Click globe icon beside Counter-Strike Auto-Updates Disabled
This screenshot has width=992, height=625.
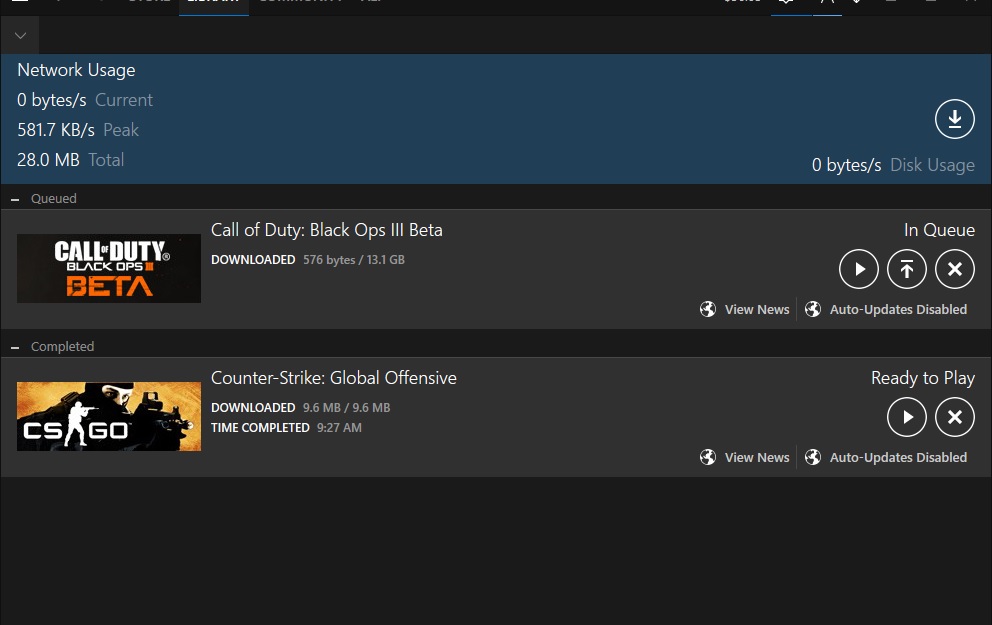(813, 458)
